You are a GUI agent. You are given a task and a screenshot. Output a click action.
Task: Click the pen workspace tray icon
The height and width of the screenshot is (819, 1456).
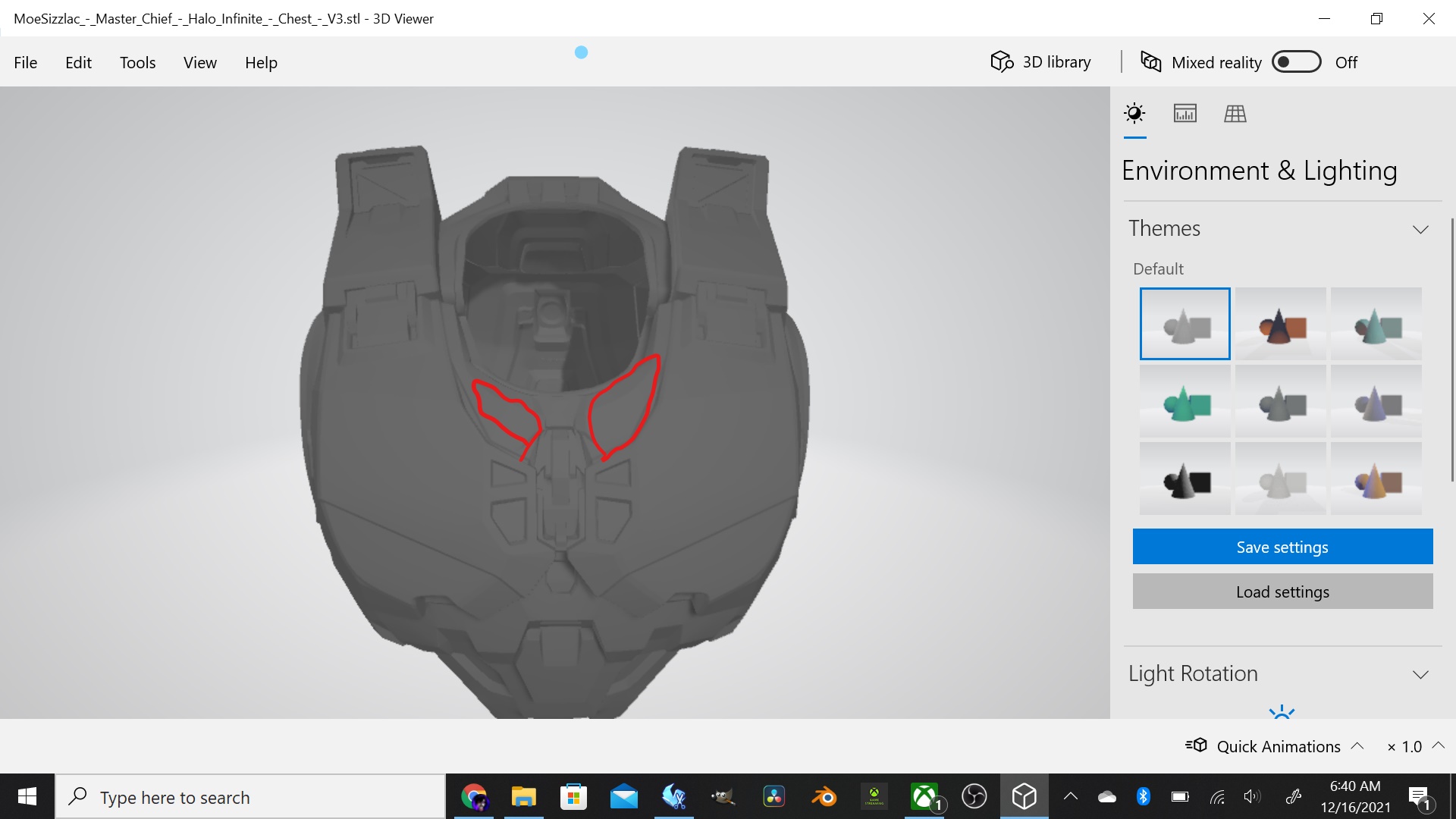point(1294,796)
